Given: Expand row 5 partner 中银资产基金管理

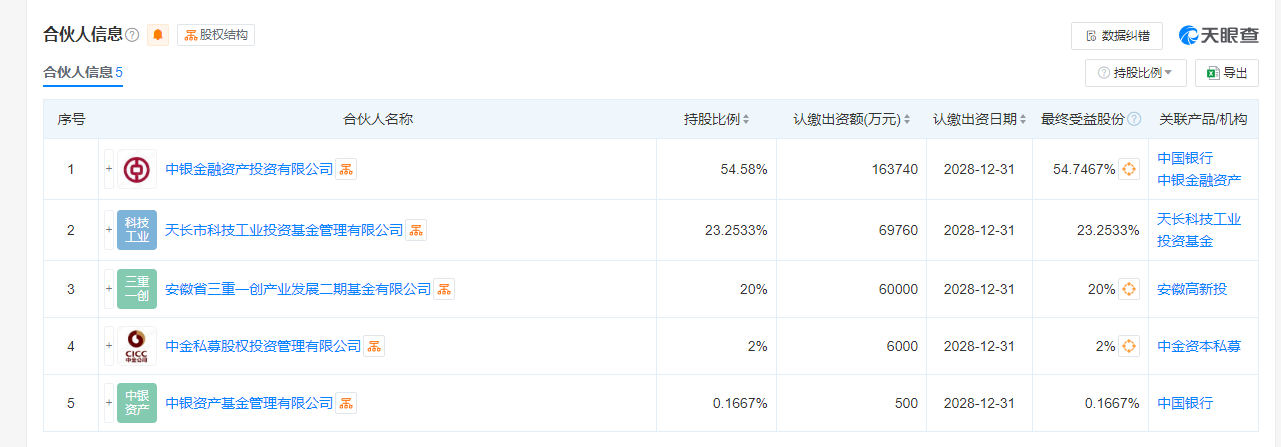Looking at the screenshot, I should [109, 403].
